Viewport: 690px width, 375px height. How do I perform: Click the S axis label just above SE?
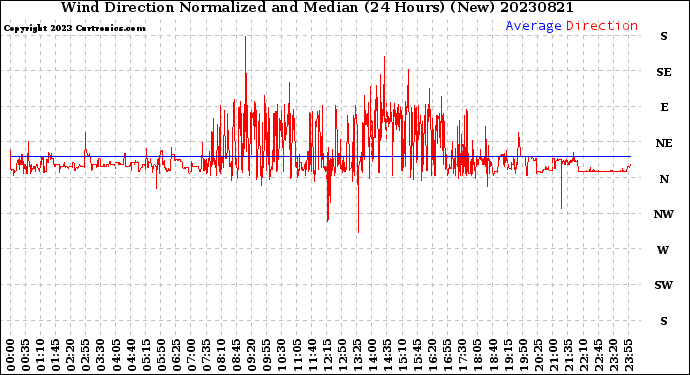664,37
